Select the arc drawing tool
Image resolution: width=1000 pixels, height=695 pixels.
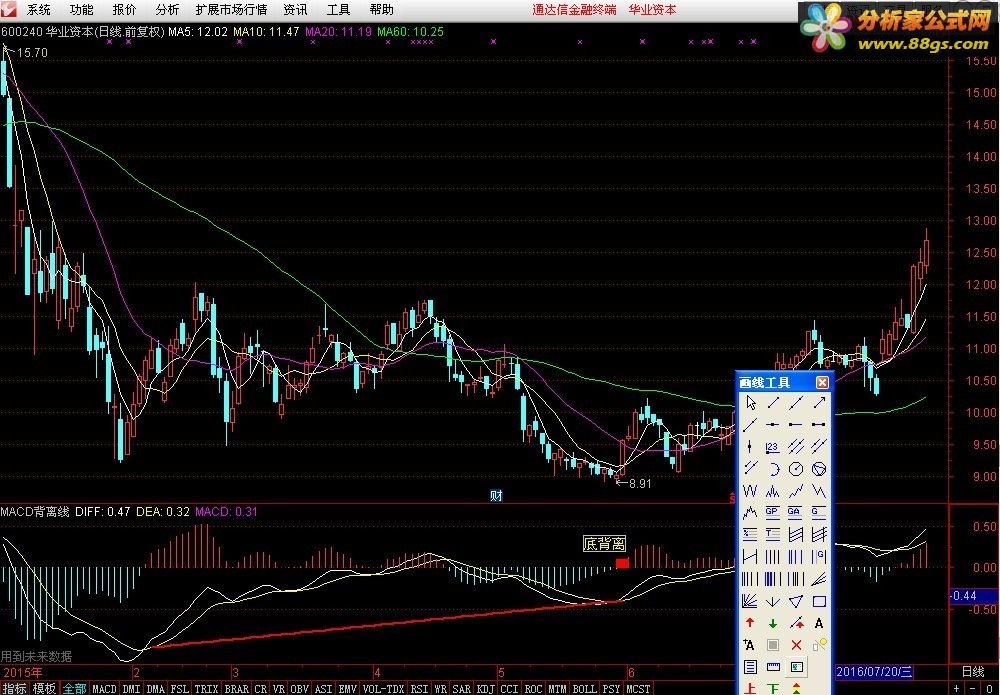773,469
